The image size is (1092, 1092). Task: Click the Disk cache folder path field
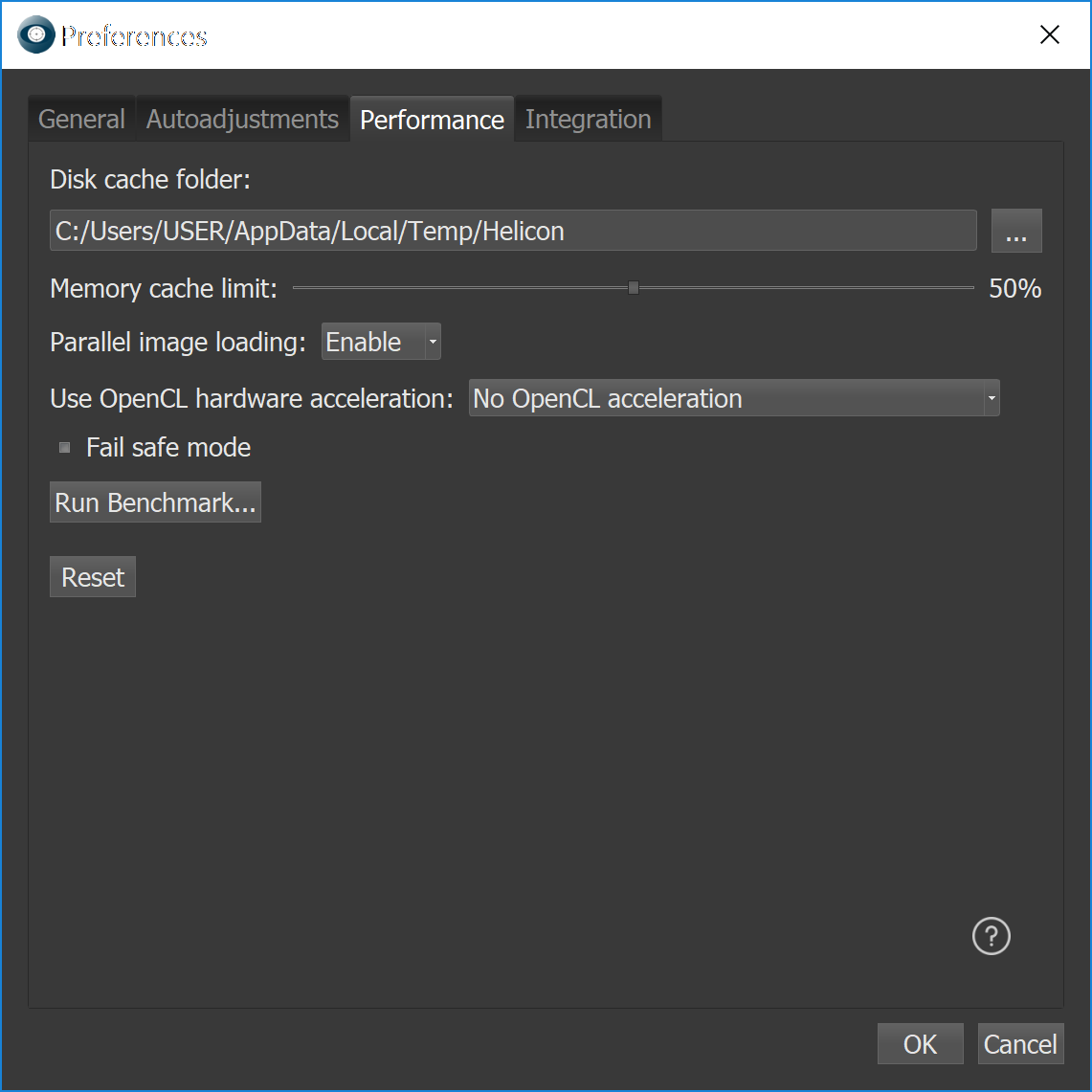512,232
